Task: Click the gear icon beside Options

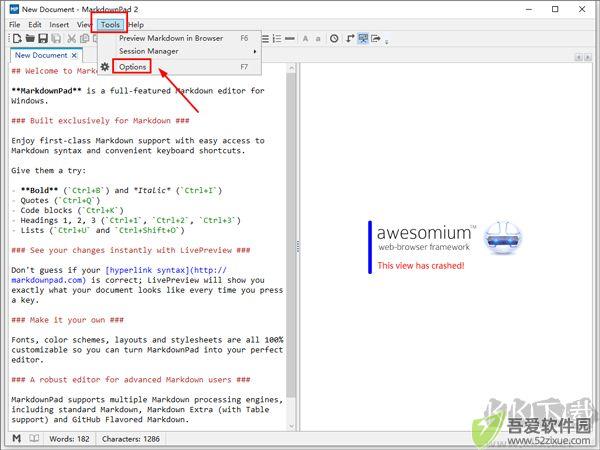Action: (105, 67)
